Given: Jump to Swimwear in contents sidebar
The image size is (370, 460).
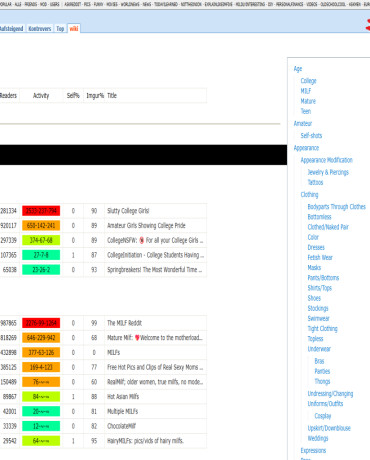Looking at the screenshot, I should coord(318,318).
